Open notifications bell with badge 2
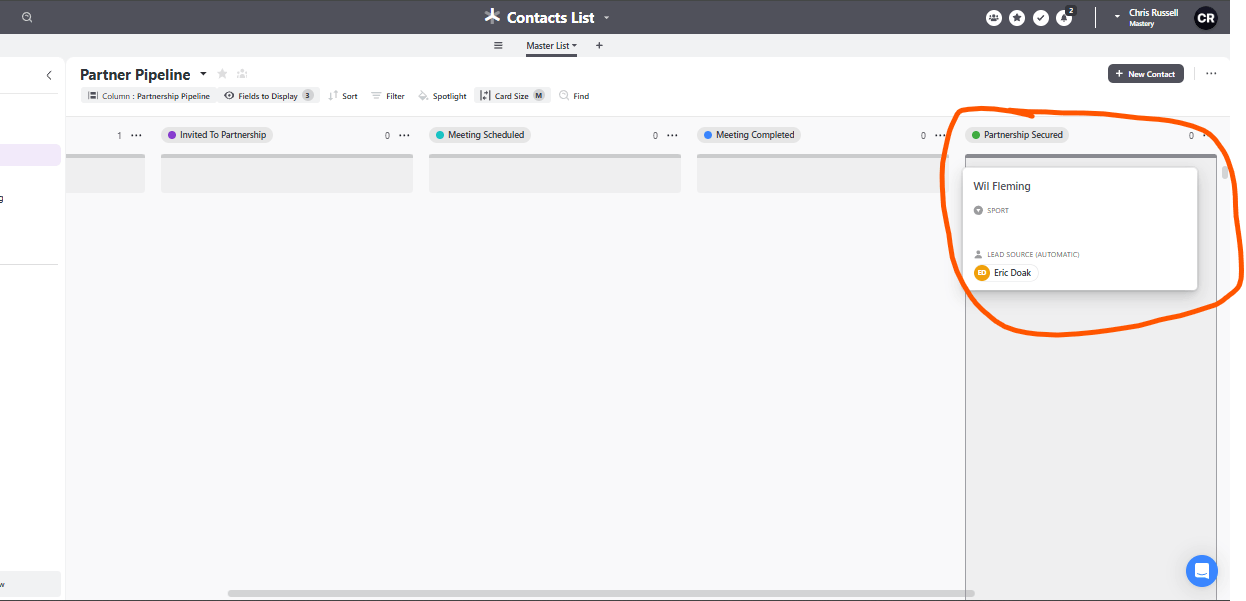The height and width of the screenshot is (601, 1246). (1064, 17)
